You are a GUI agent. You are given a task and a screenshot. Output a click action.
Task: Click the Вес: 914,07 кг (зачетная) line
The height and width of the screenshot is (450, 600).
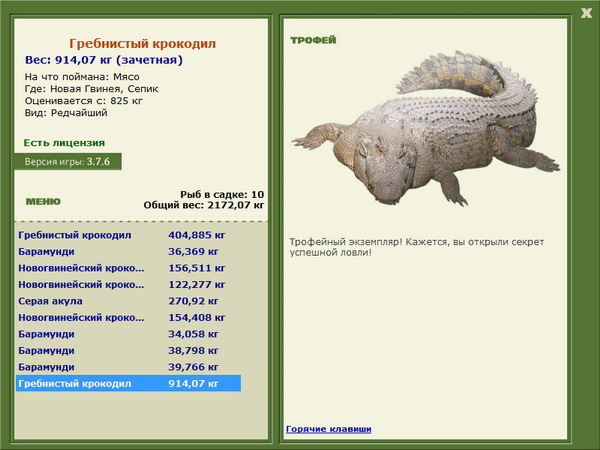click(104, 60)
